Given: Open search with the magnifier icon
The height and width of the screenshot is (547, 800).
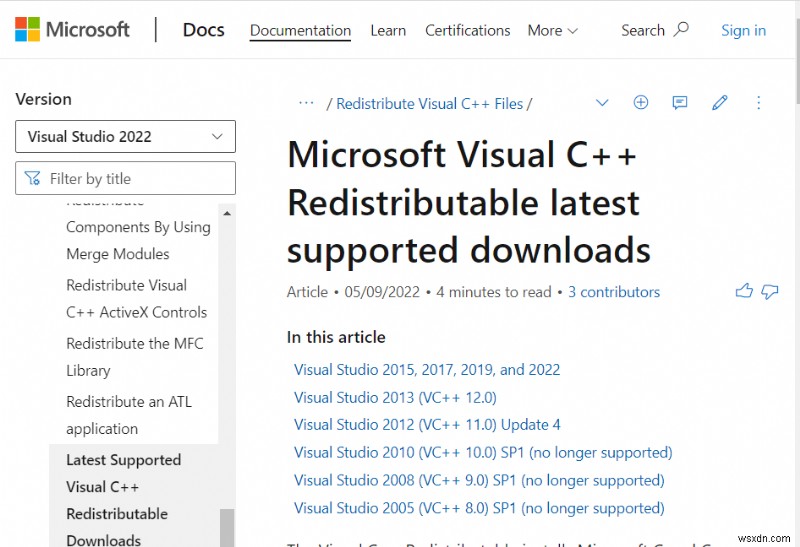Looking at the screenshot, I should (681, 30).
